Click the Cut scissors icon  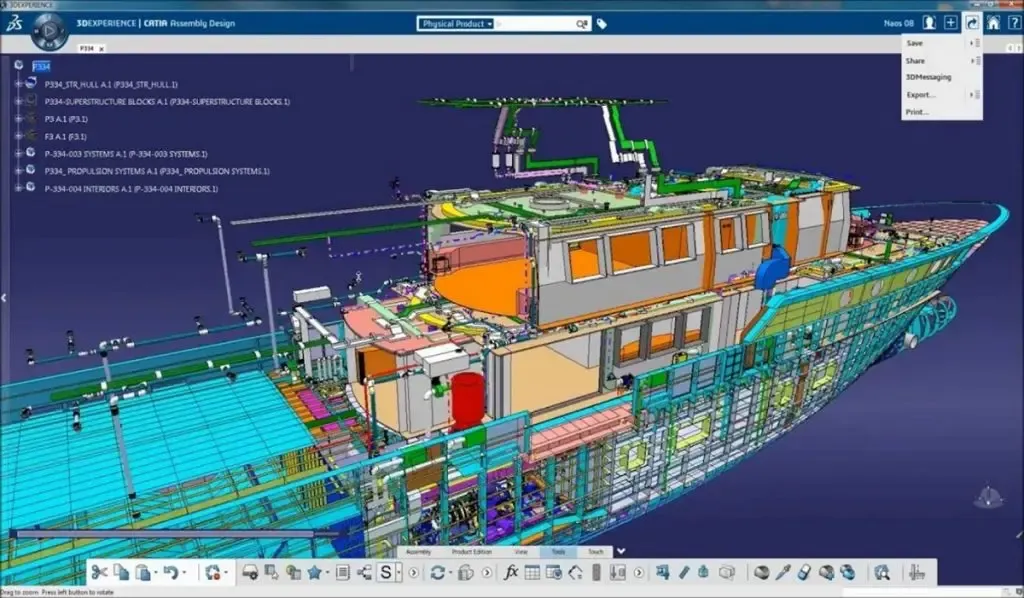[x=99, y=572]
